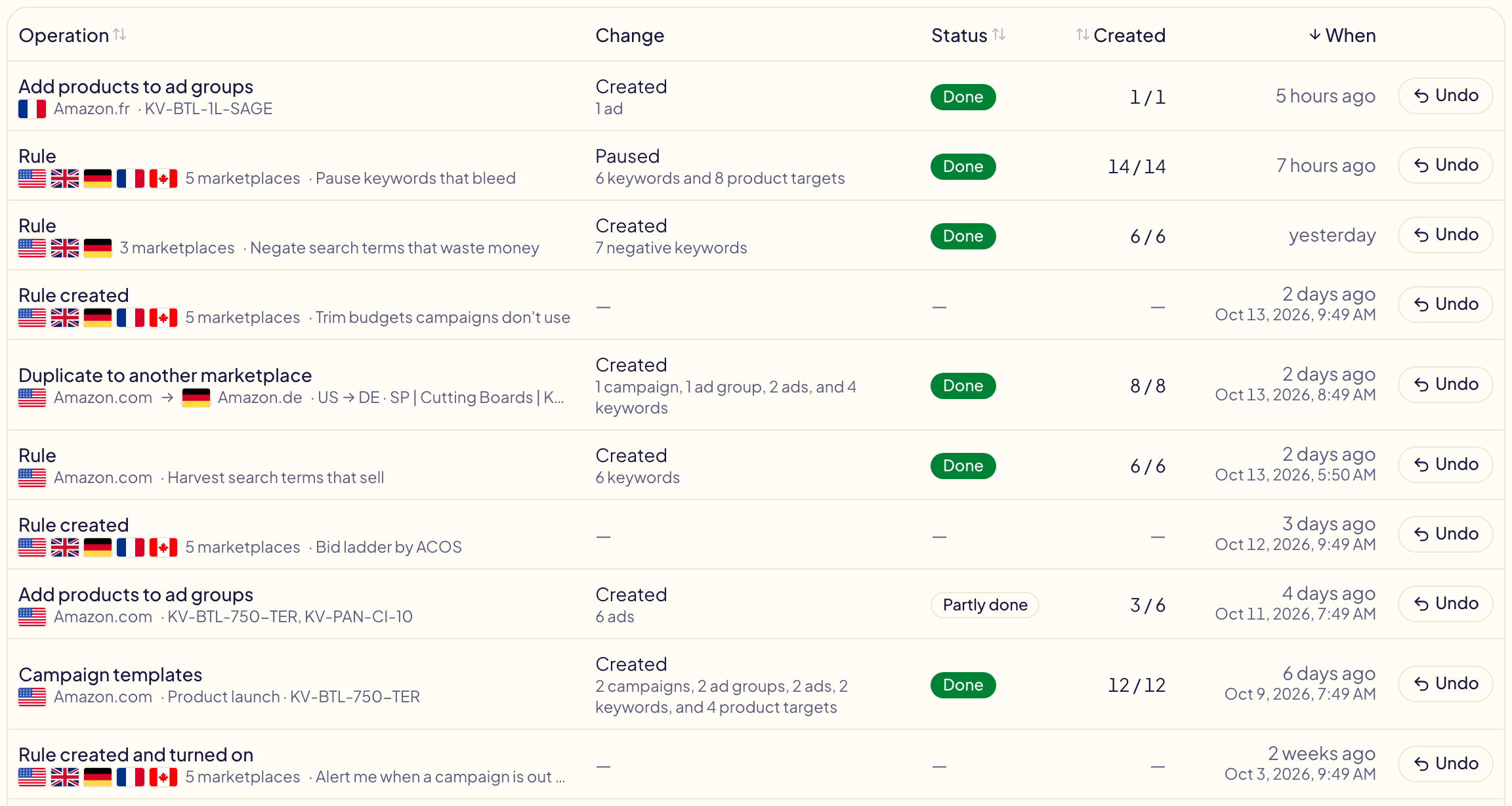The height and width of the screenshot is (806, 1512).
Task: Click the '12 / 12' created count
Action: pyautogui.click(x=1137, y=685)
